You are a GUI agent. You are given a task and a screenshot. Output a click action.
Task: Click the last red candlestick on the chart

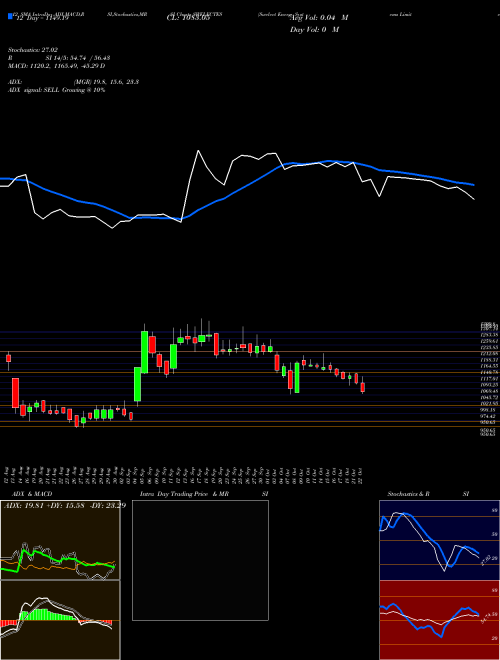pos(363,387)
